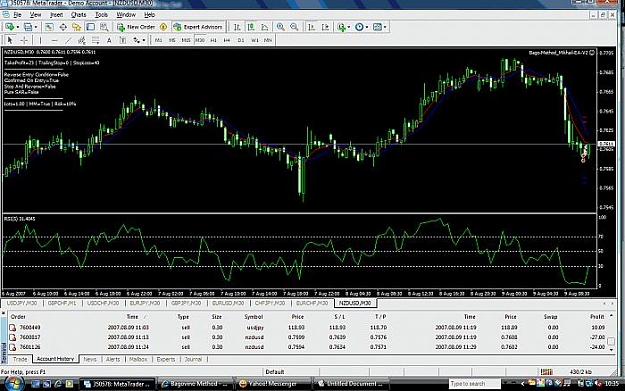Screen dimensions: 625x391
Task: Toggle Expert Advisors on or off
Action: tap(198, 27)
